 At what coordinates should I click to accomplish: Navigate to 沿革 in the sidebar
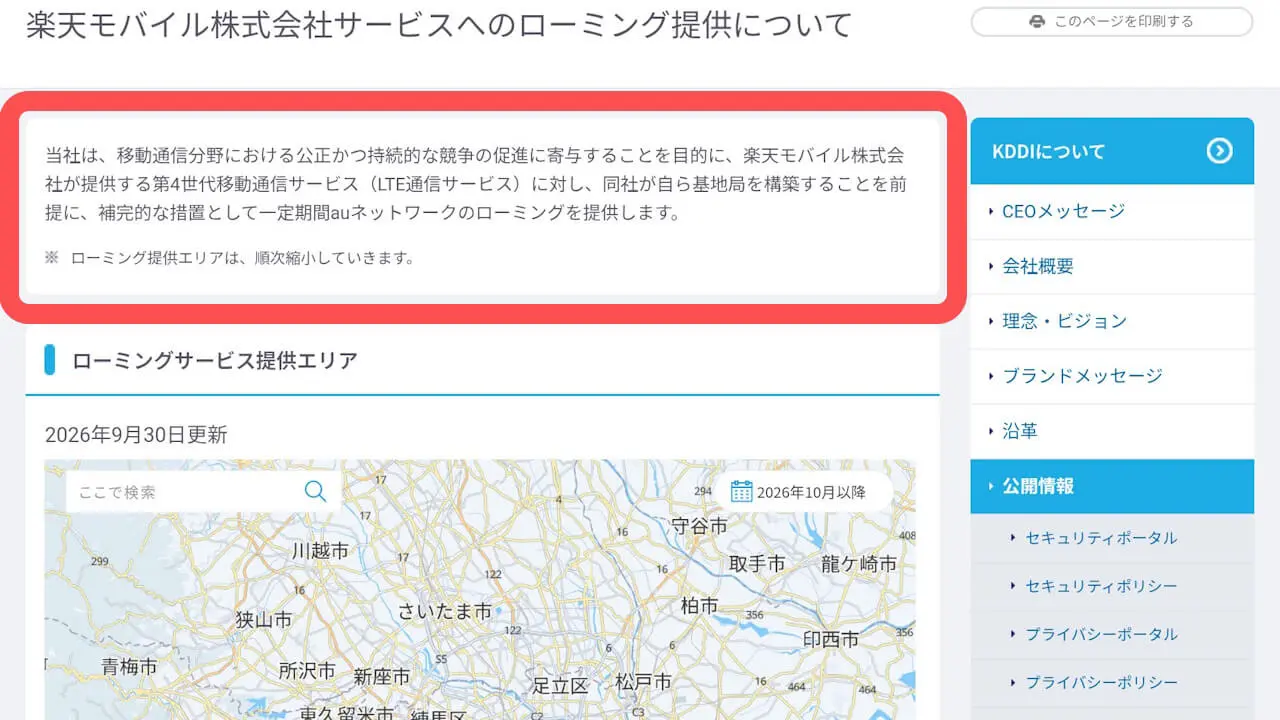point(1112,431)
